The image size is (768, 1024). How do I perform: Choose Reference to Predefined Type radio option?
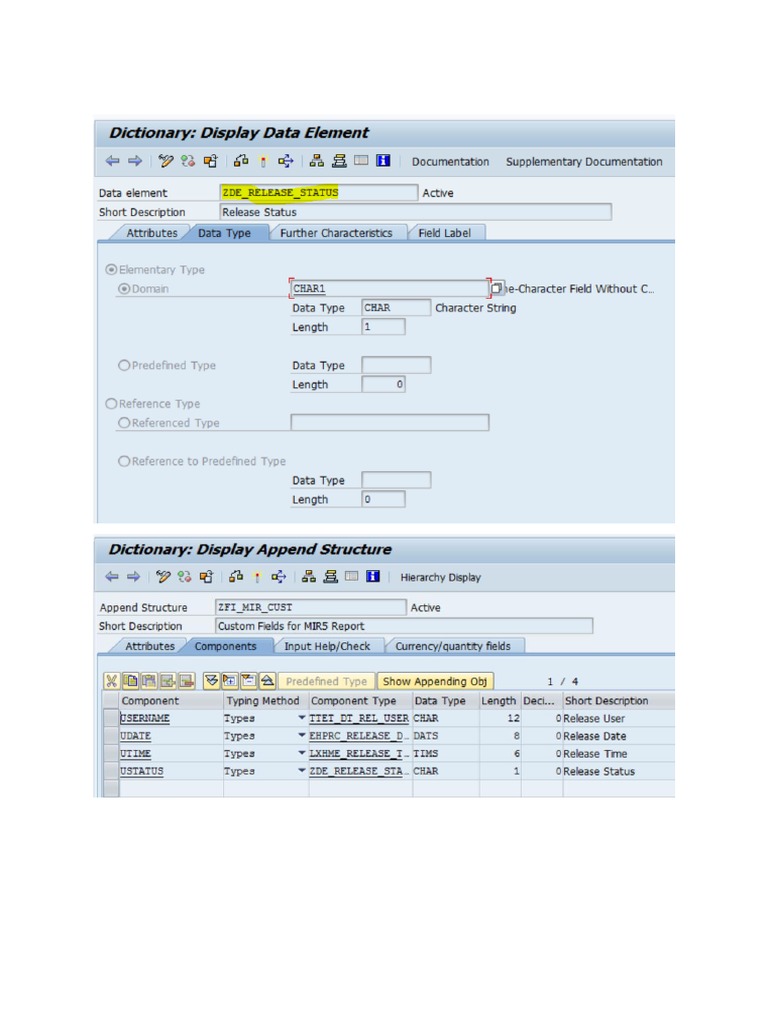pyautogui.click(x=124, y=461)
